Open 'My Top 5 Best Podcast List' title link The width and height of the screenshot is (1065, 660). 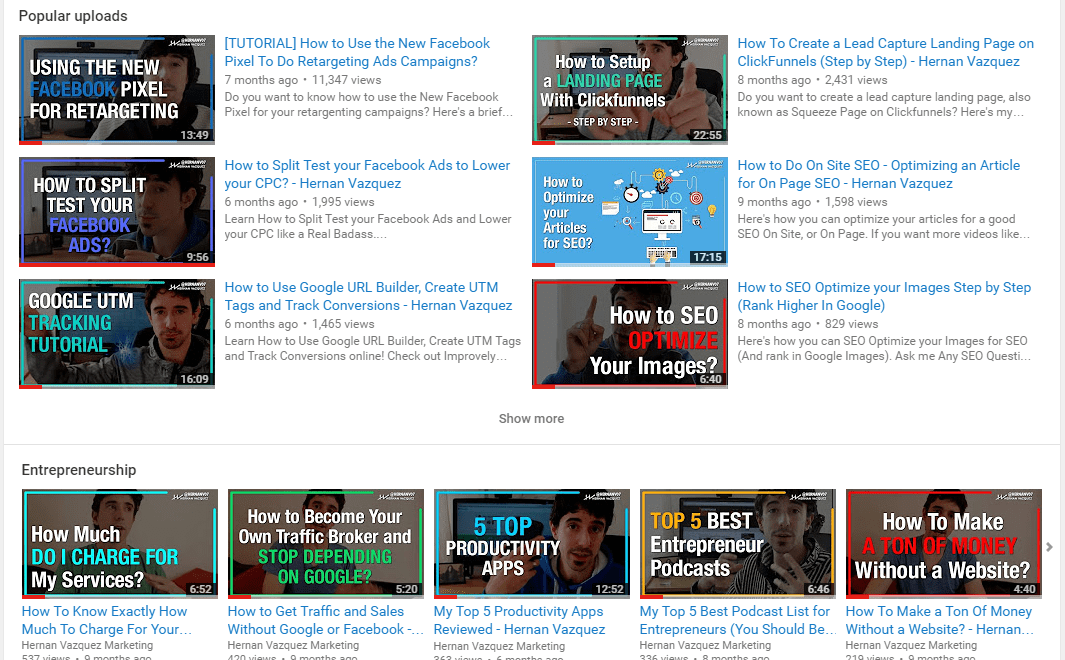pos(738,621)
